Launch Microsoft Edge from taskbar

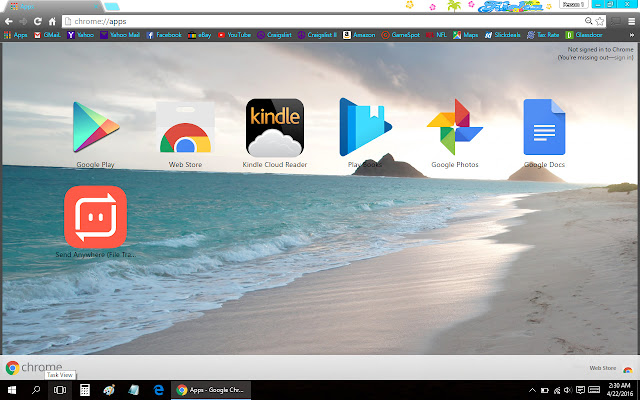click(x=158, y=390)
